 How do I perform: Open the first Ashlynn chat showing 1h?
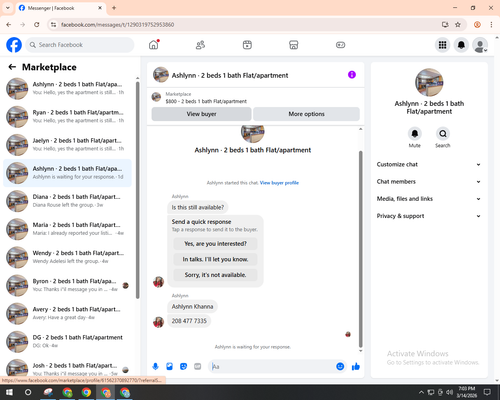coord(67,88)
